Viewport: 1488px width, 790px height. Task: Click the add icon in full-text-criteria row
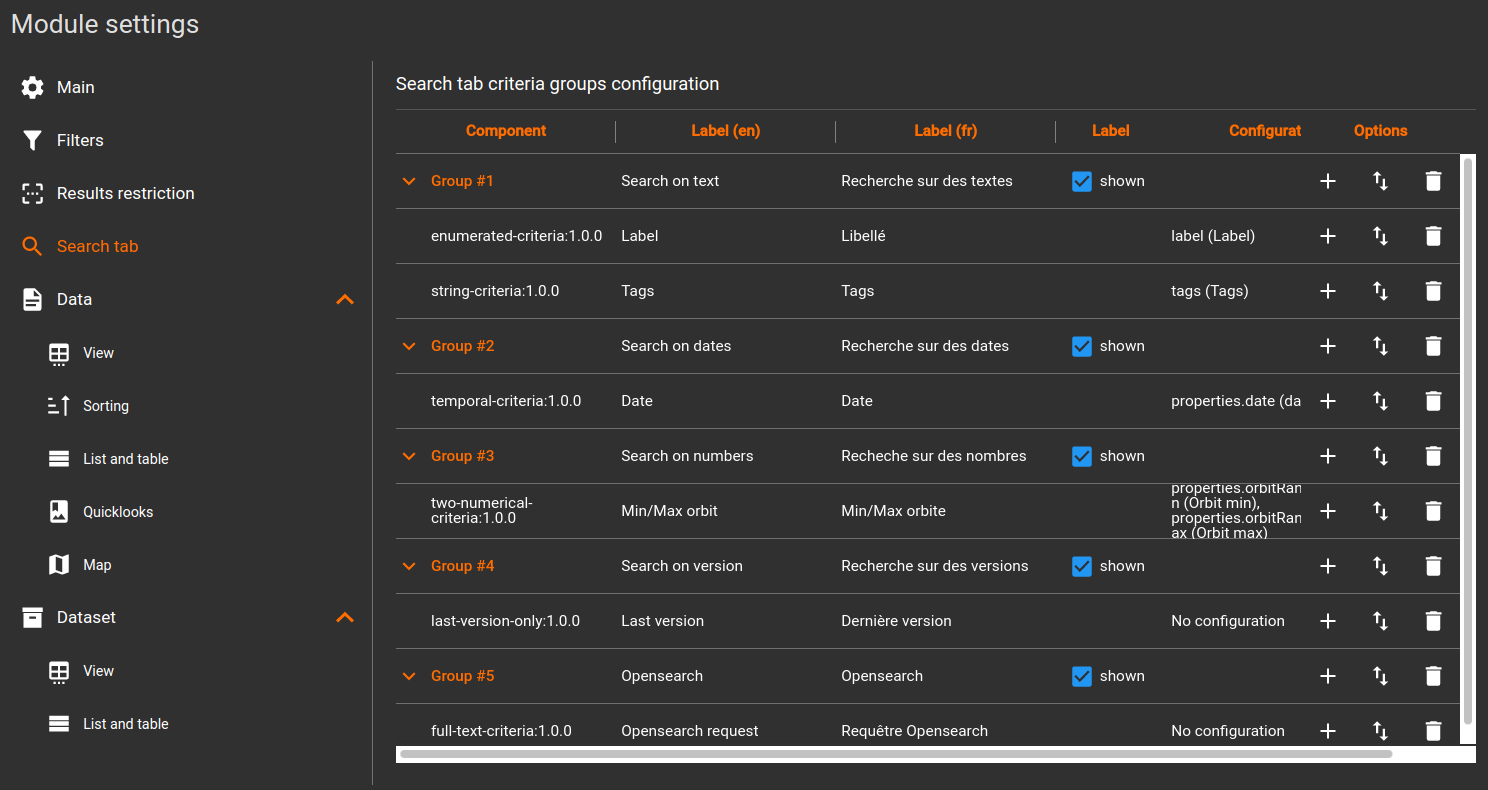click(1328, 731)
